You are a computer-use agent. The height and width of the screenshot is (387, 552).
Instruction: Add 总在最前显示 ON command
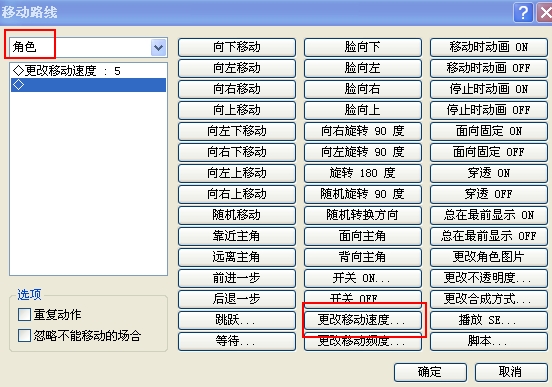489,215
